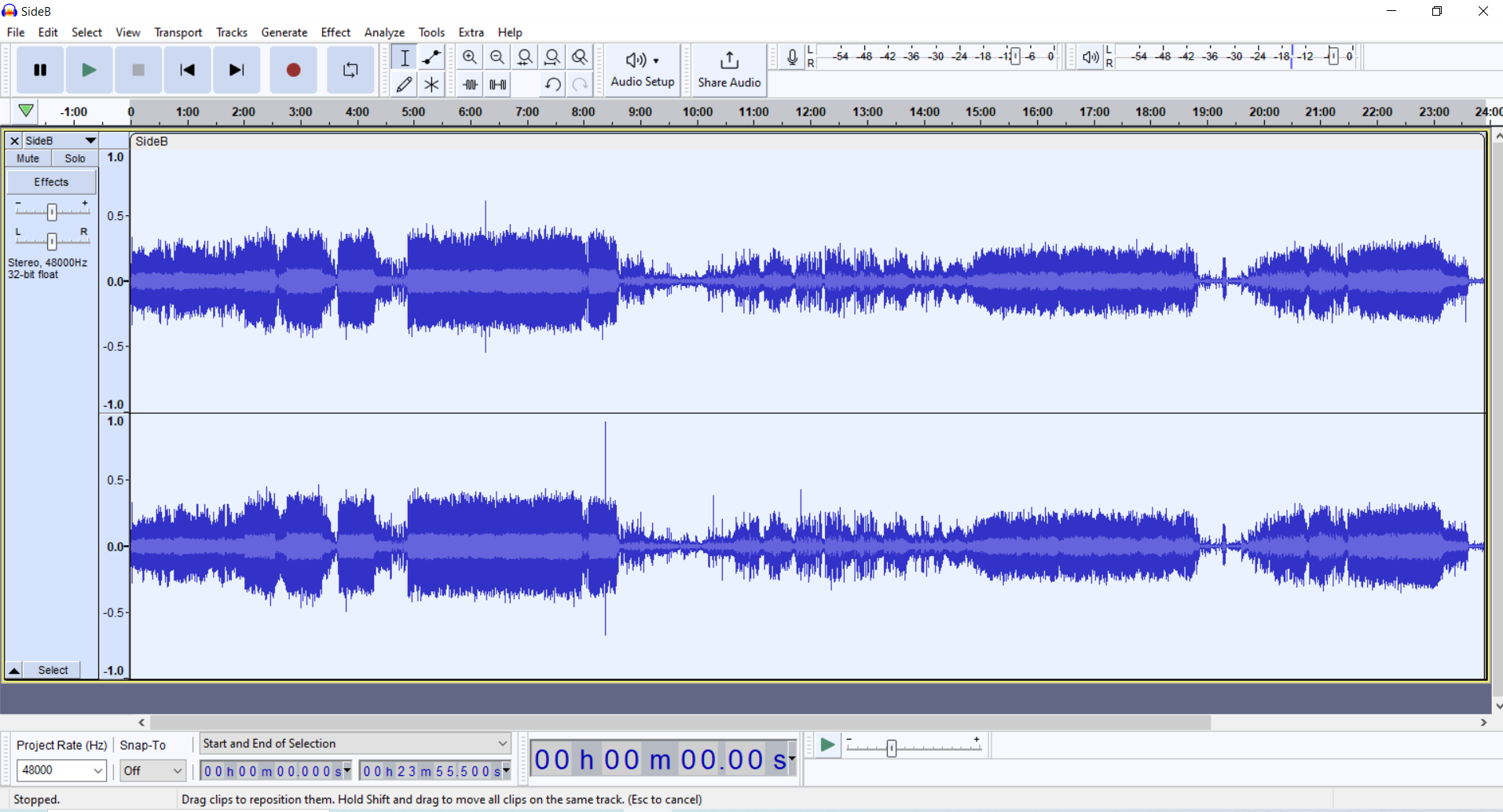Image resolution: width=1503 pixels, height=812 pixels.
Task: Click the Undo arrow
Action: pos(552,84)
